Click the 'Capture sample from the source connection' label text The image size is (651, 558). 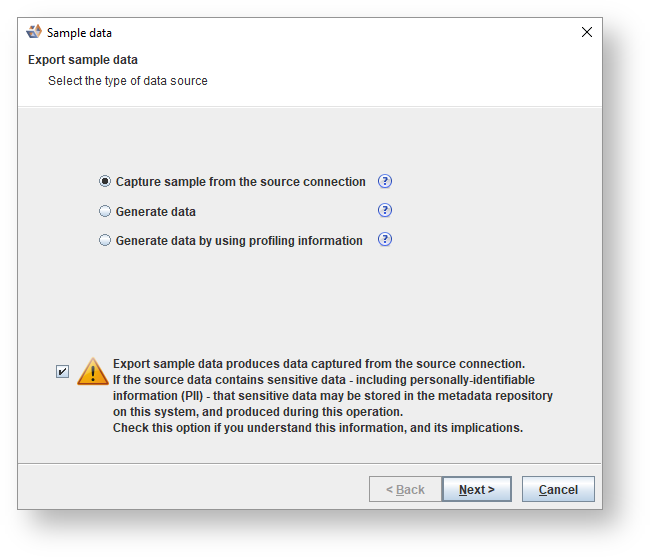[240, 182]
